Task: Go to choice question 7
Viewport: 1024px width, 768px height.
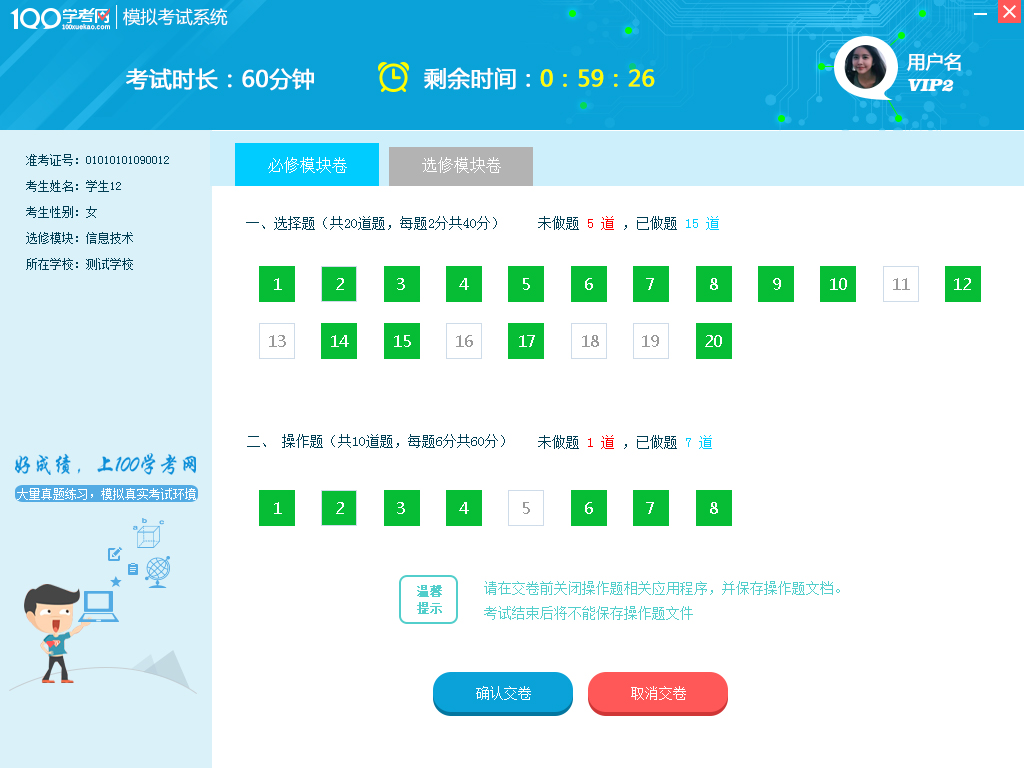Action: pos(650,284)
